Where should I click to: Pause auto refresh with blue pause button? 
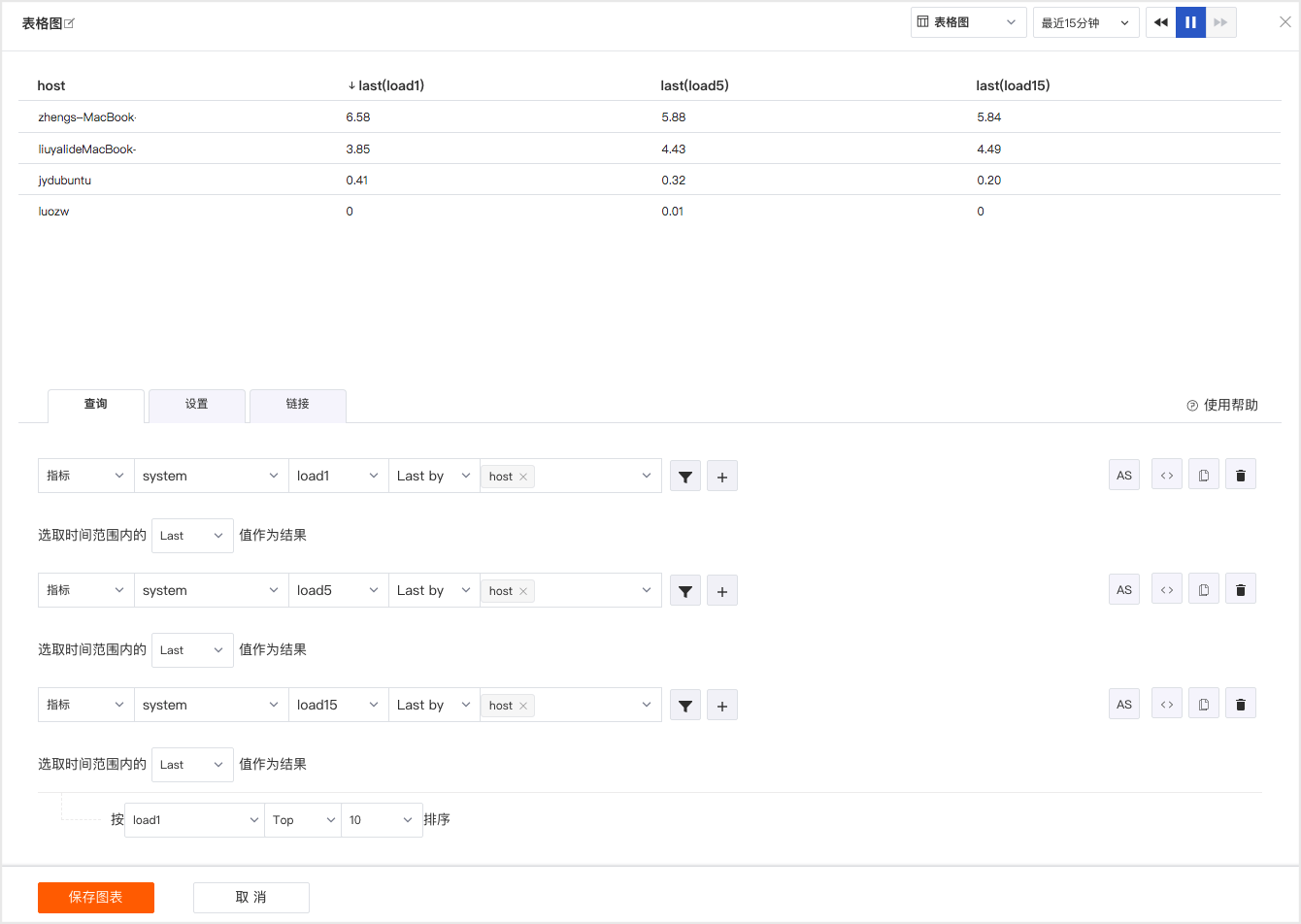point(1190,22)
